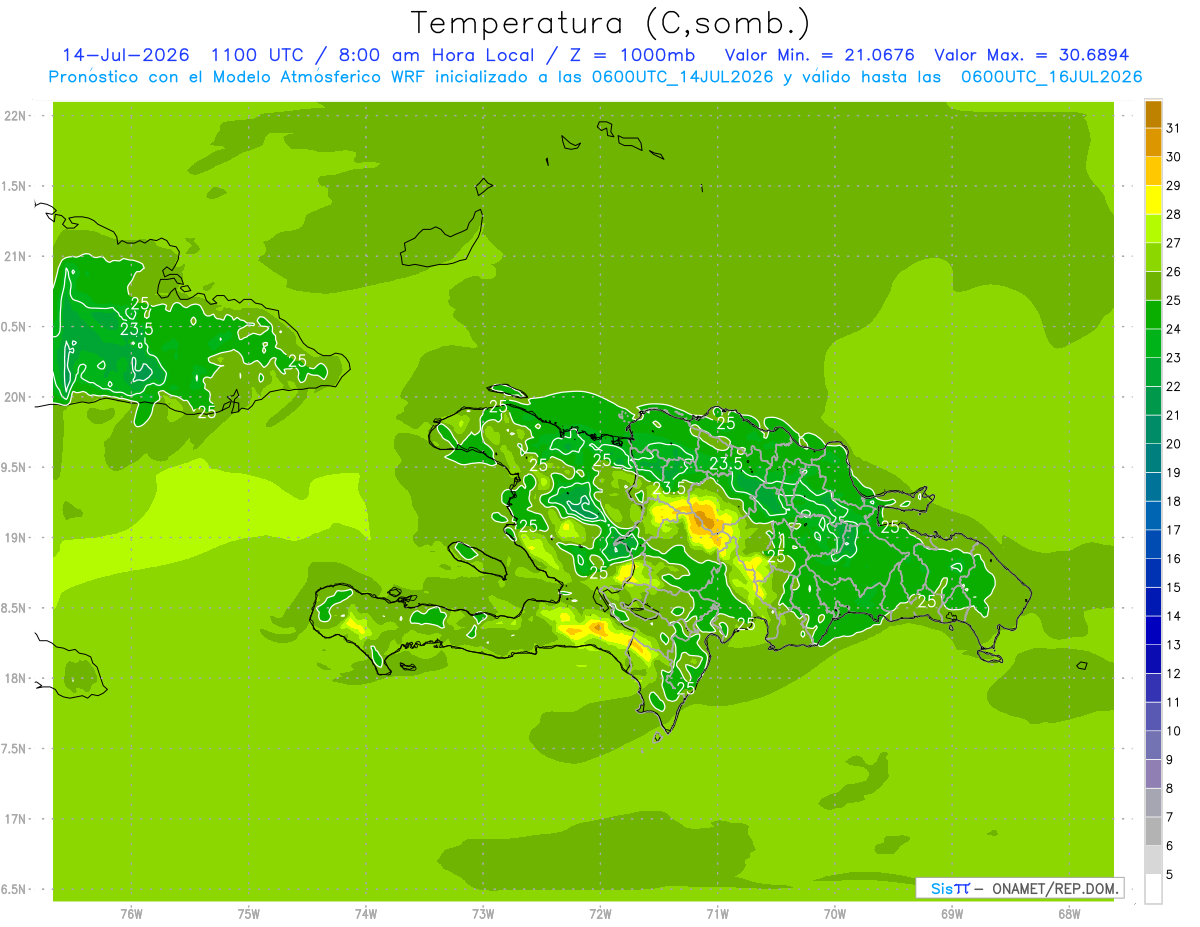This screenshot has width=1200, height=927.
Task: Pick the yellow legend swatch between 28 and 29
Action: pos(1153,200)
